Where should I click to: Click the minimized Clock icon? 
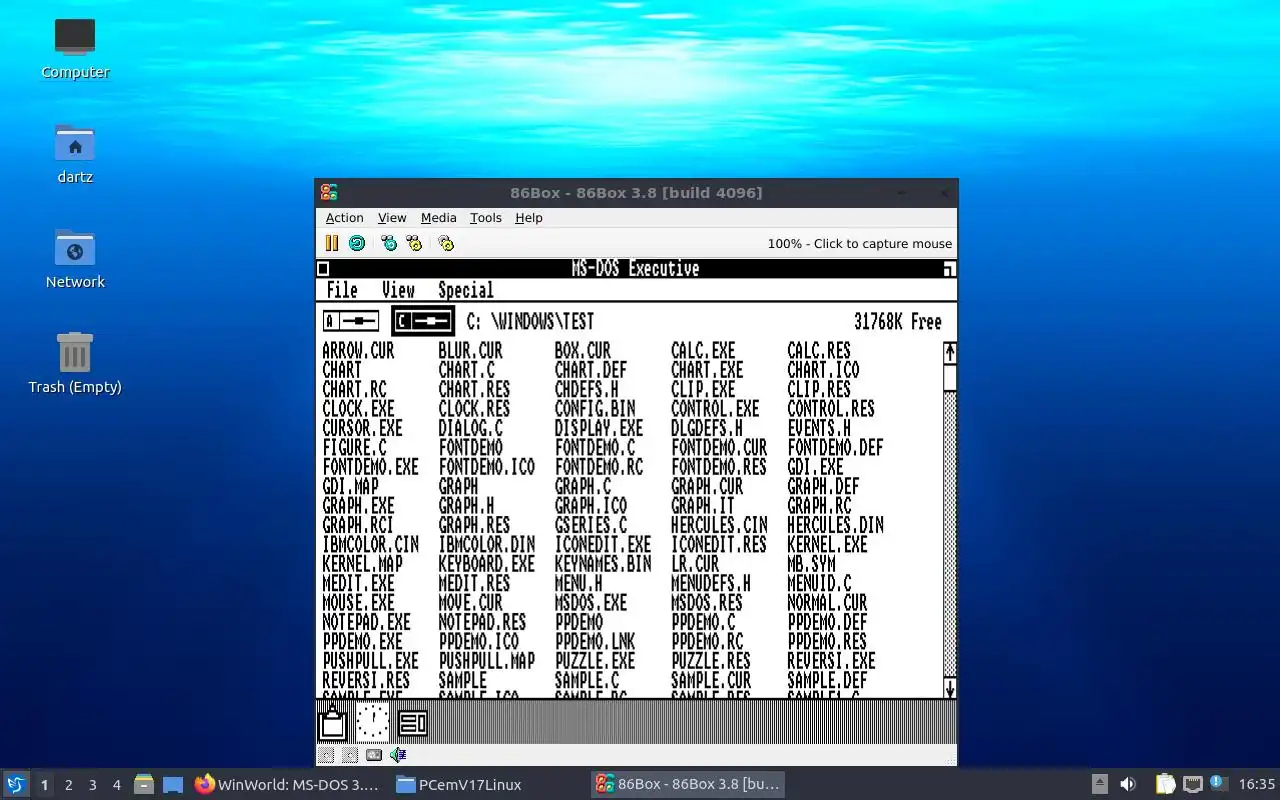[373, 722]
